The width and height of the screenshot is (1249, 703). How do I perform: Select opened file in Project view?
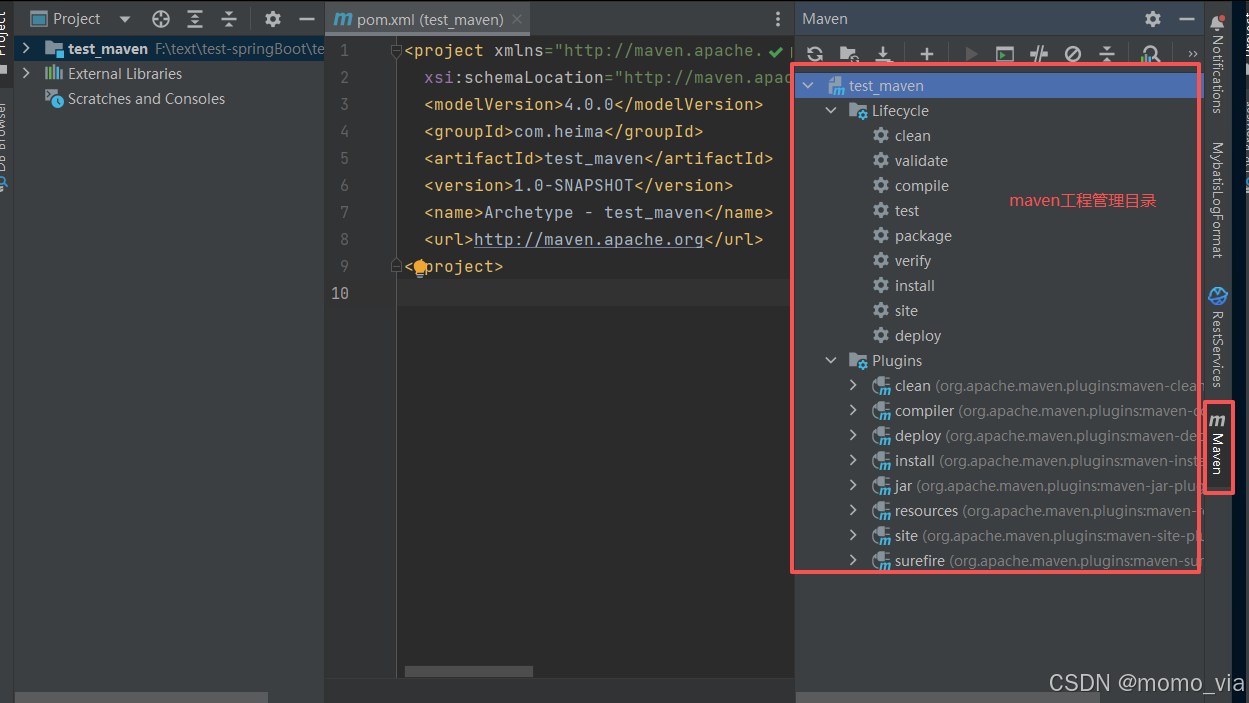161,19
